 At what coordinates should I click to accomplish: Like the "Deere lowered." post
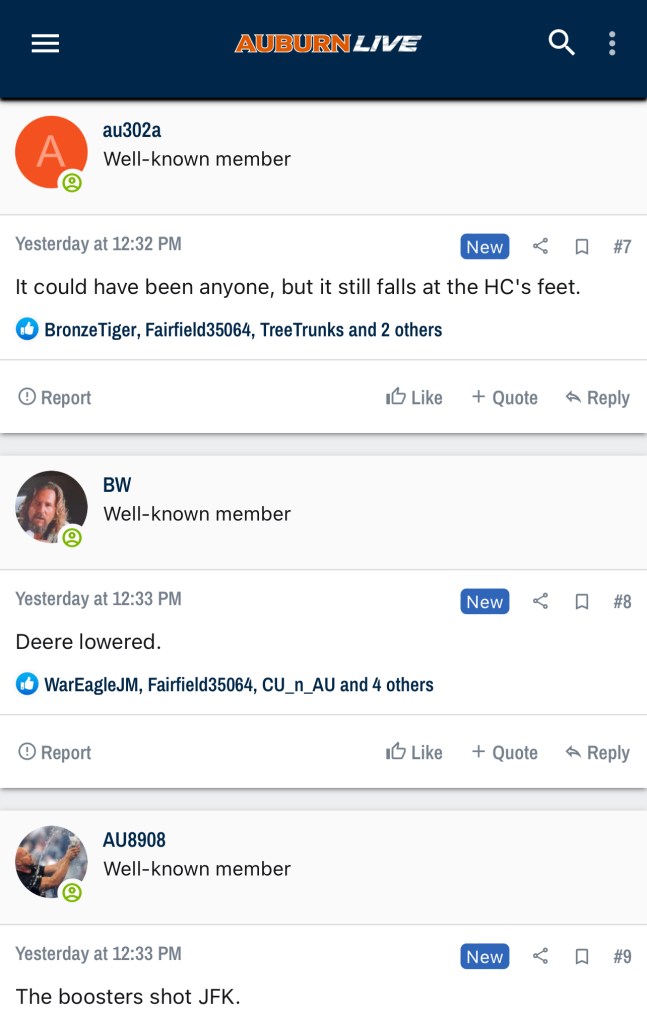point(414,752)
